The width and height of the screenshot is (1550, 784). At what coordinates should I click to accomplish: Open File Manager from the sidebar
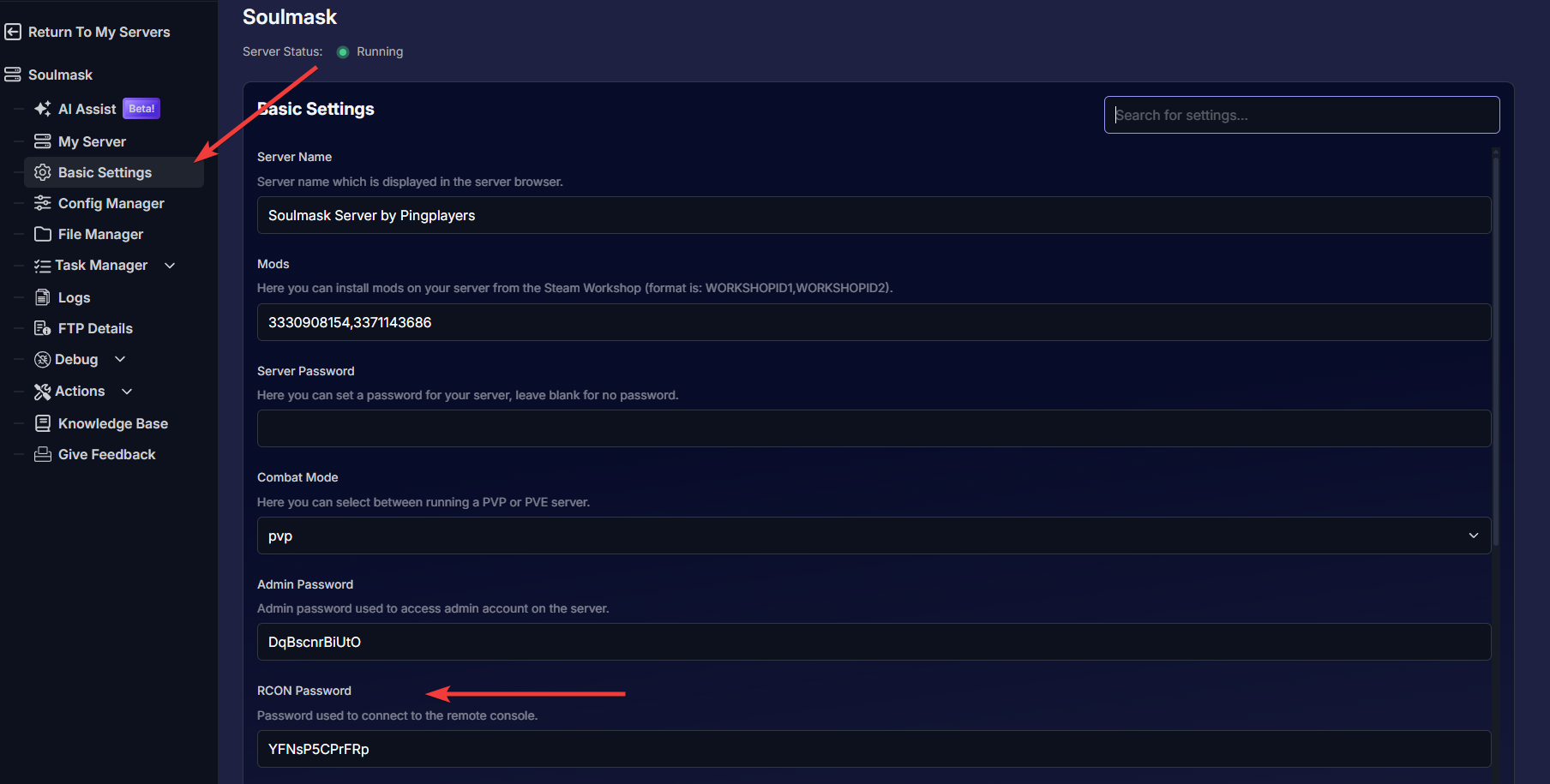(100, 234)
